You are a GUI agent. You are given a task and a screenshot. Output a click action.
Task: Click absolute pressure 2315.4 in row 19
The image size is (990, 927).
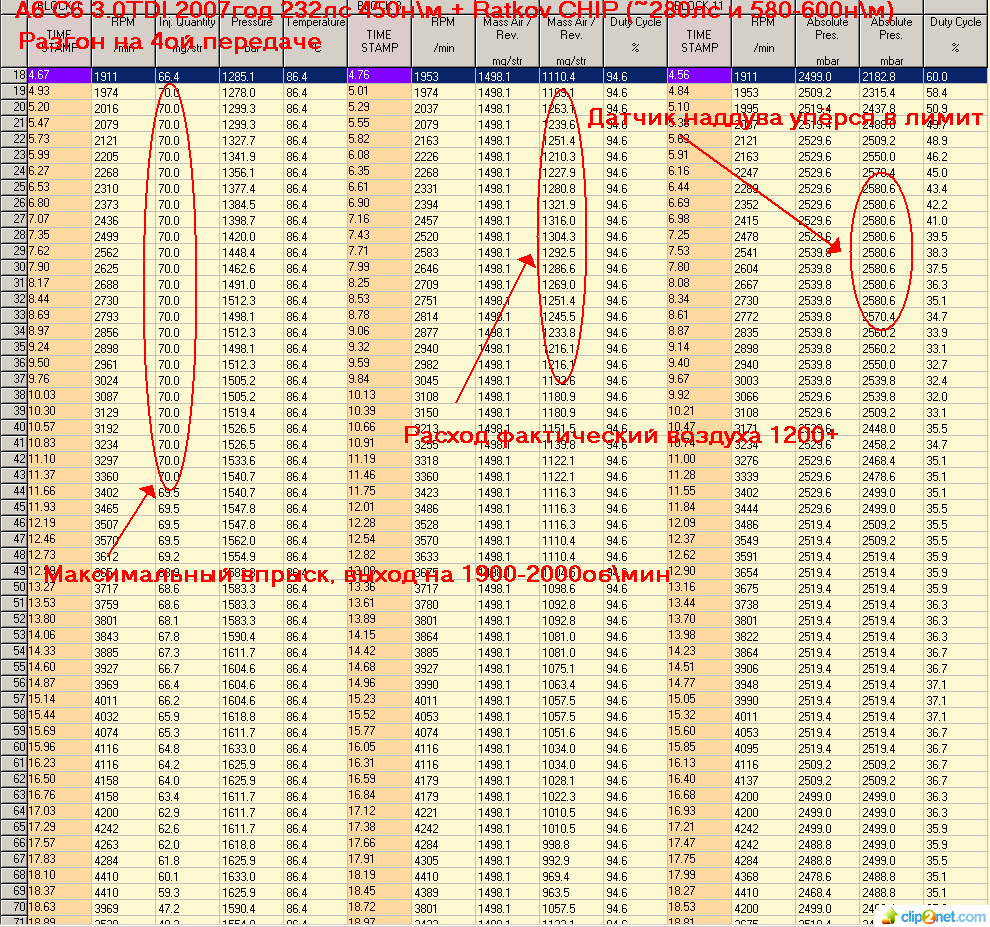pos(891,92)
